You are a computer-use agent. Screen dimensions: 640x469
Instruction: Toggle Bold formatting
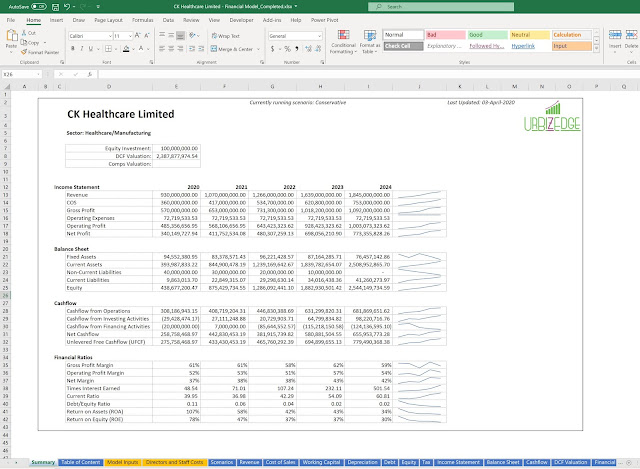[x=73, y=49]
